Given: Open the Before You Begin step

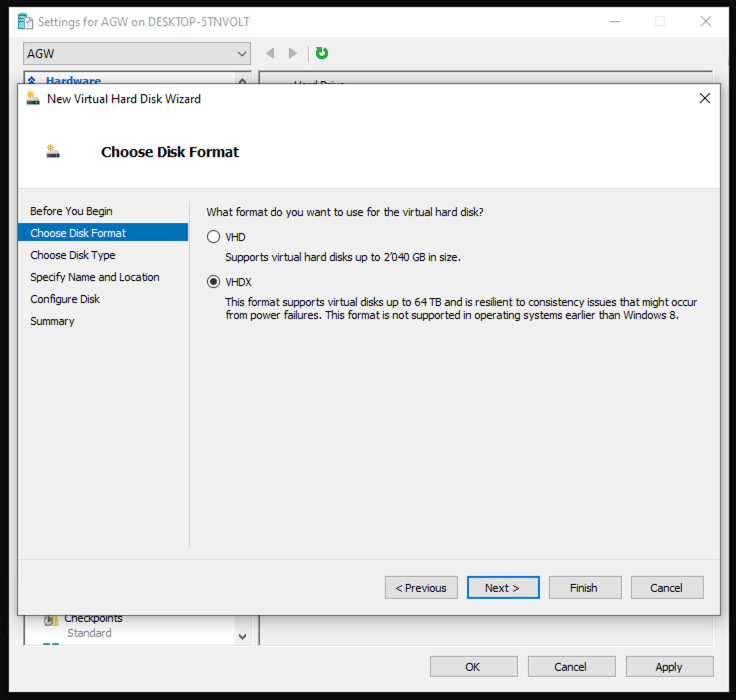Looking at the screenshot, I should [71, 211].
